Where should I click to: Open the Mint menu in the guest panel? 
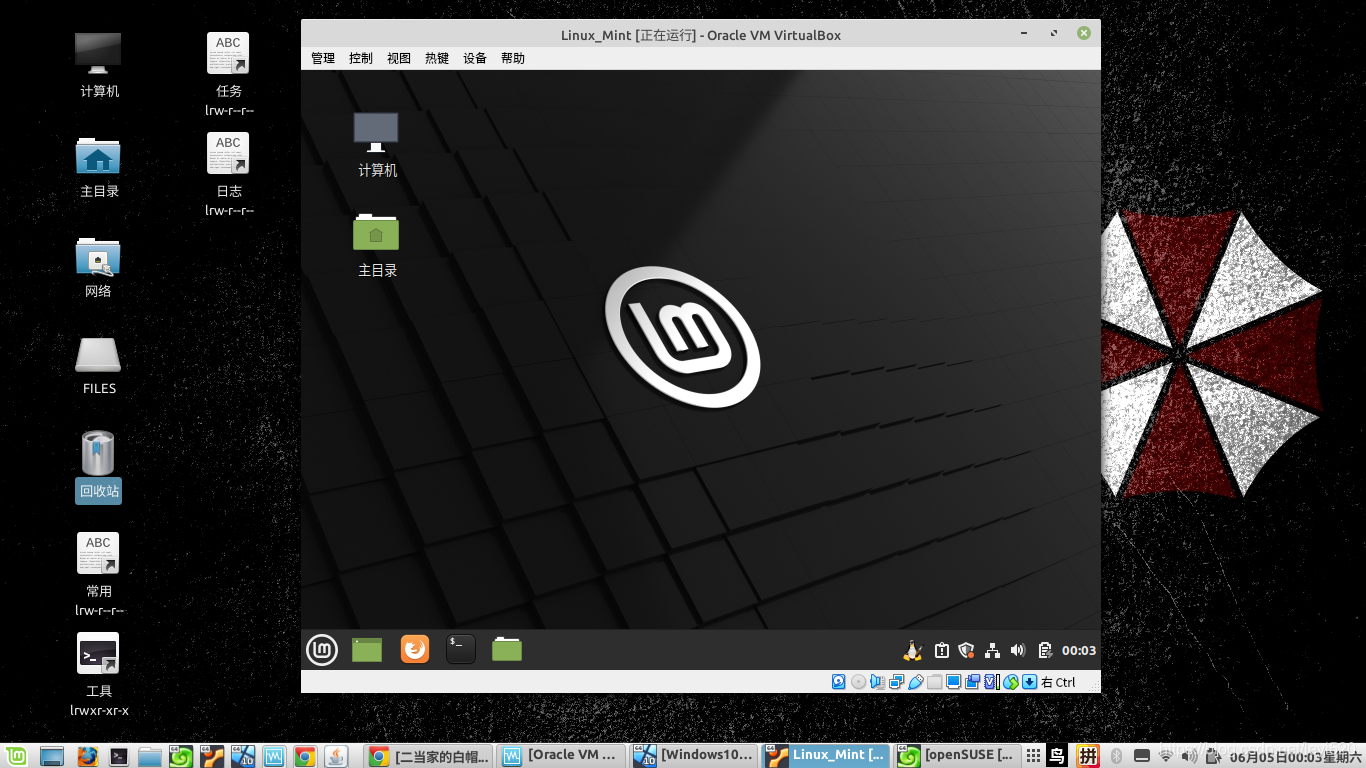click(x=321, y=650)
